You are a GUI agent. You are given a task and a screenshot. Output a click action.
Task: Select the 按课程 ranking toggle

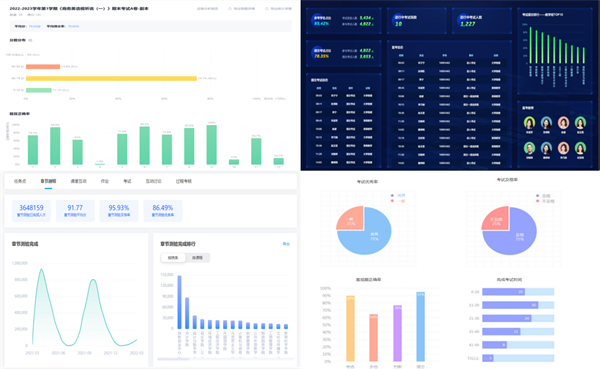(197, 258)
